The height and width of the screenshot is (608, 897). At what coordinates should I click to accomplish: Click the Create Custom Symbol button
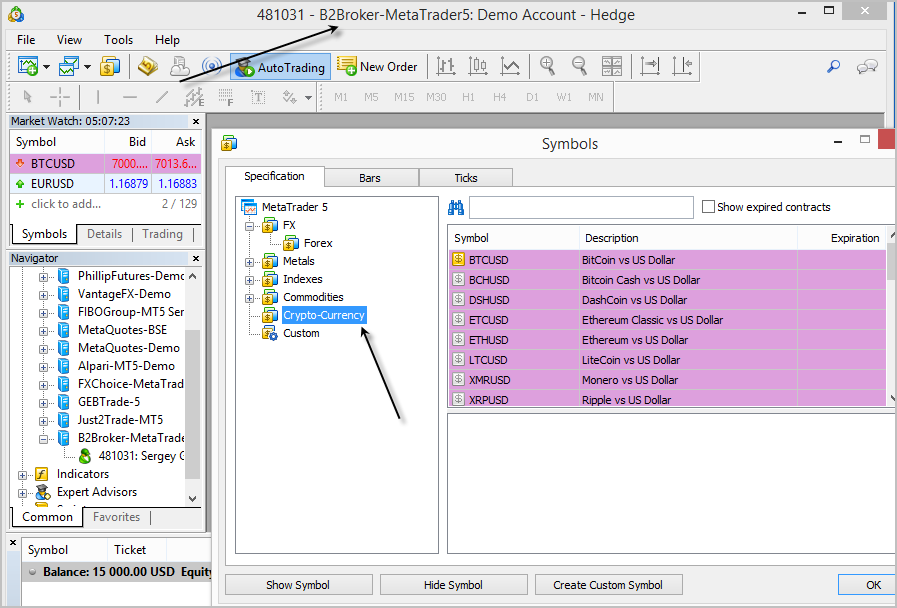pyautogui.click(x=608, y=585)
